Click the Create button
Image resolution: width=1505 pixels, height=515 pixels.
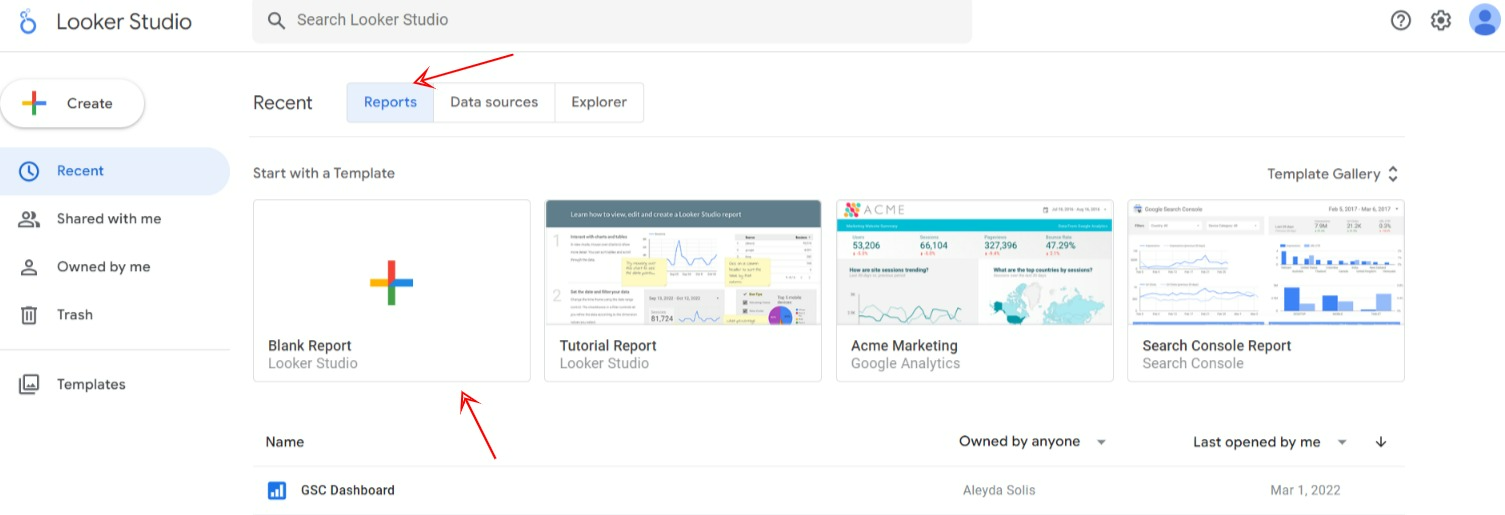pos(72,103)
